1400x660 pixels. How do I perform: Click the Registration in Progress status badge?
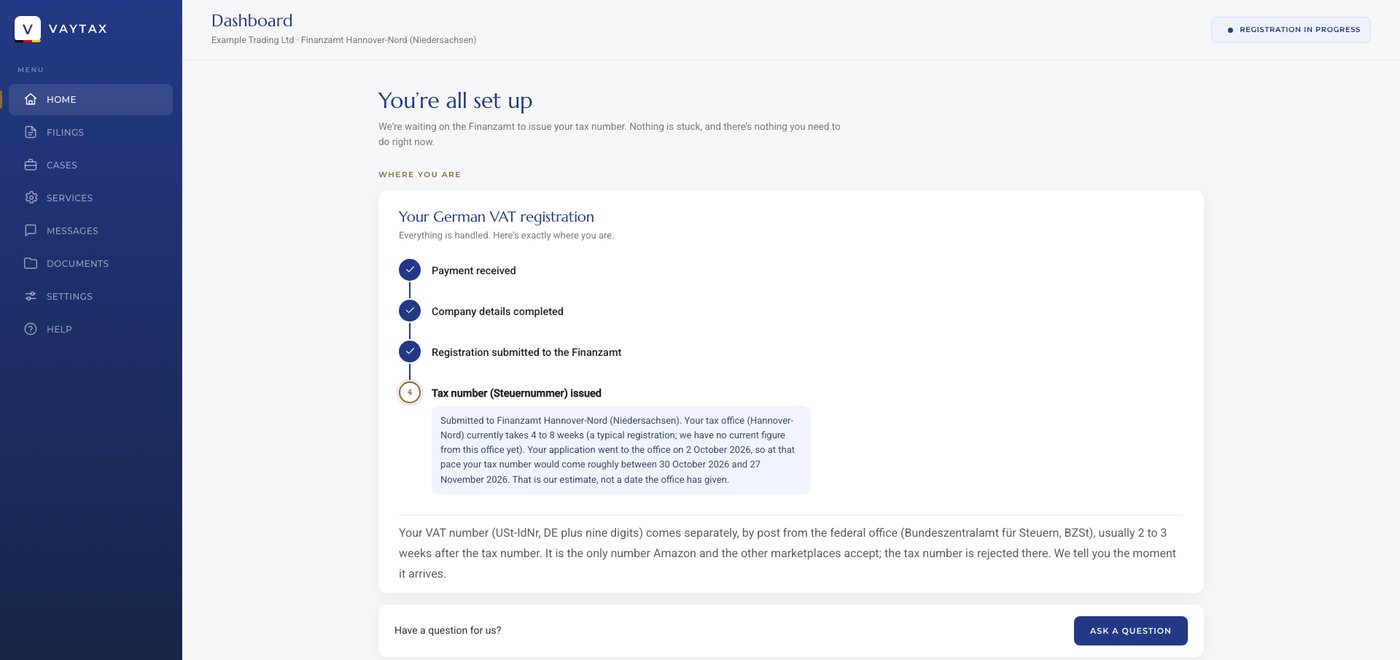click(1291, 30)
